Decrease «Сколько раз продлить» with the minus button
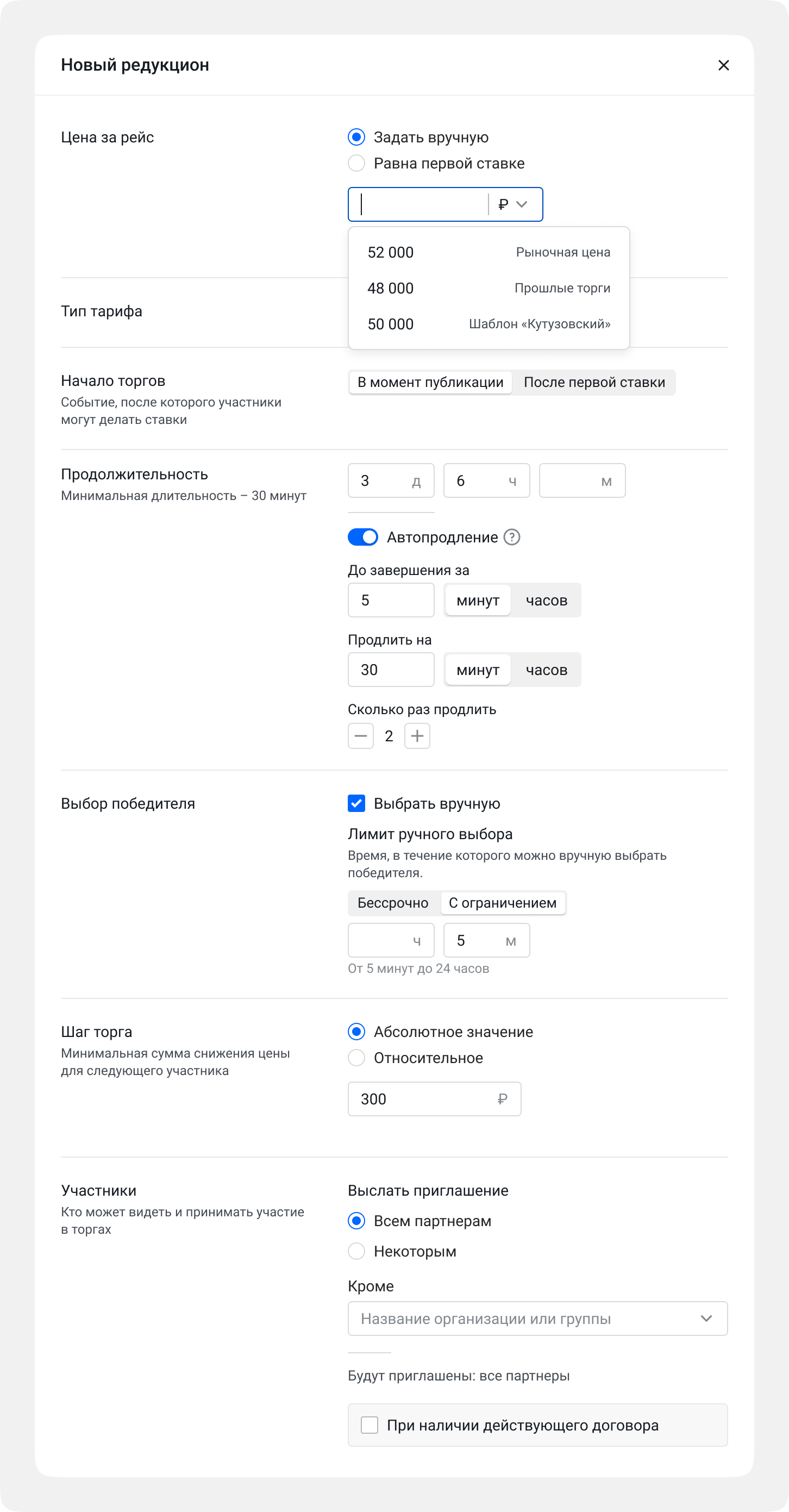This screenshot has height=1512, width=789. [x=360, y=735]
